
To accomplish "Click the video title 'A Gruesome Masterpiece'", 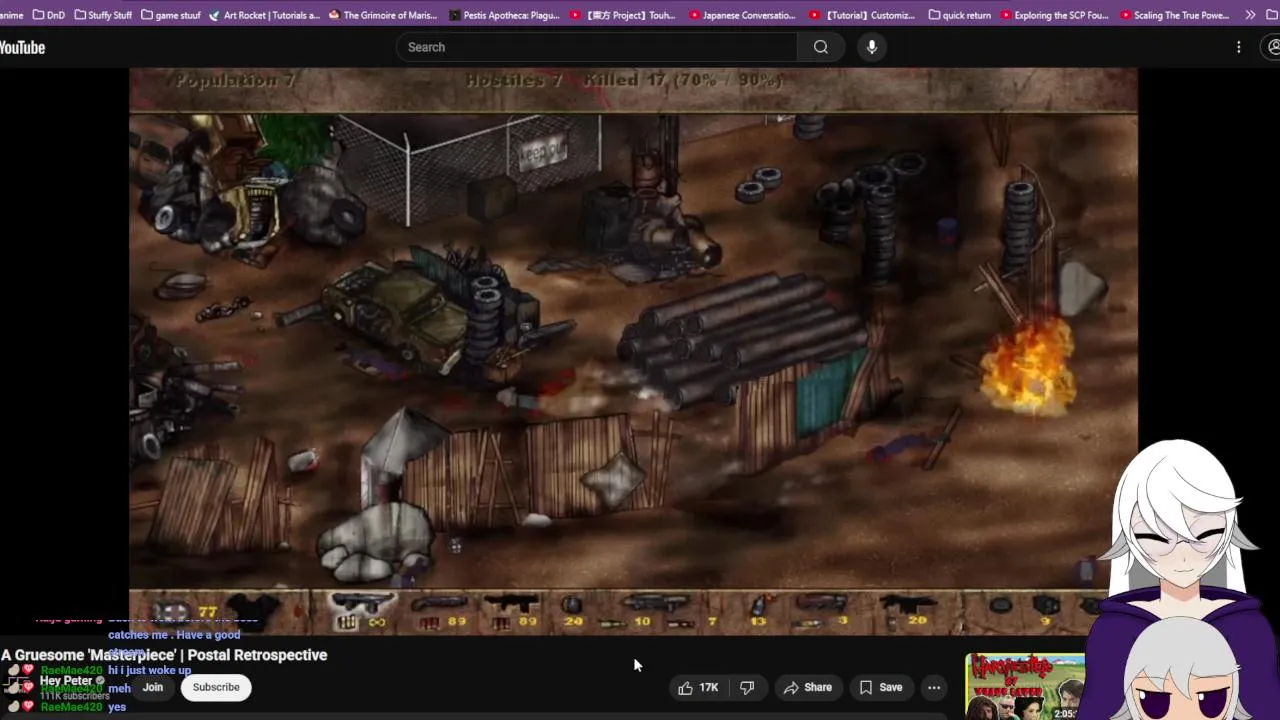I will click(x=164, y=655).
